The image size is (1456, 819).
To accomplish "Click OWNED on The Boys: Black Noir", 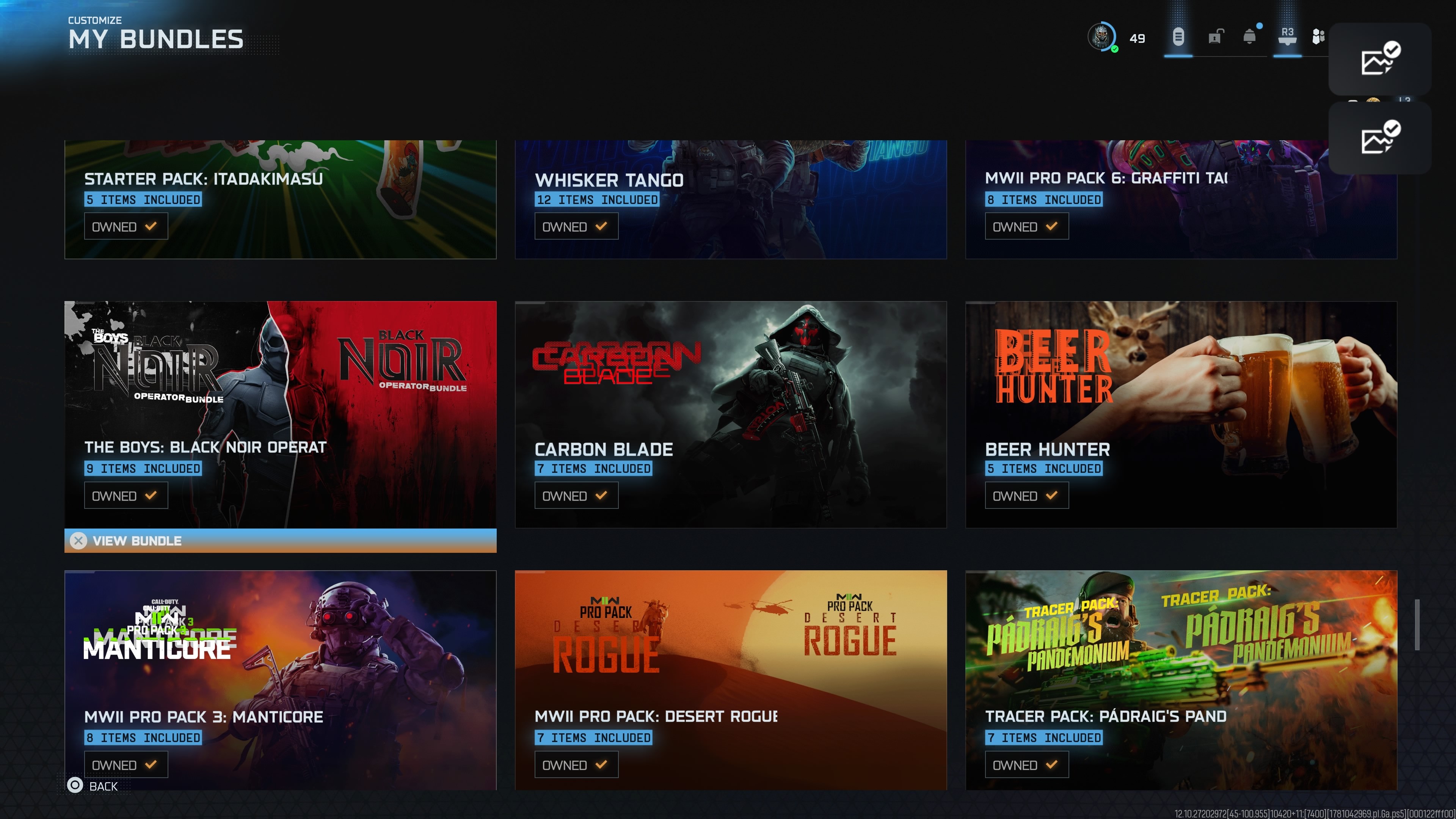I will [126, 496].
